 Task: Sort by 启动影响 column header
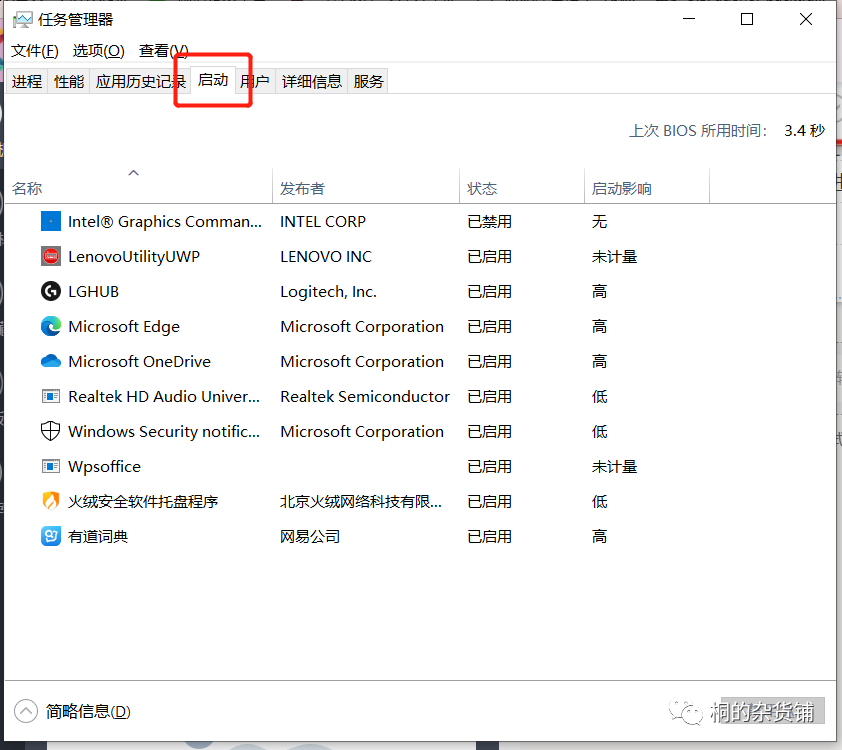point(621,188)
